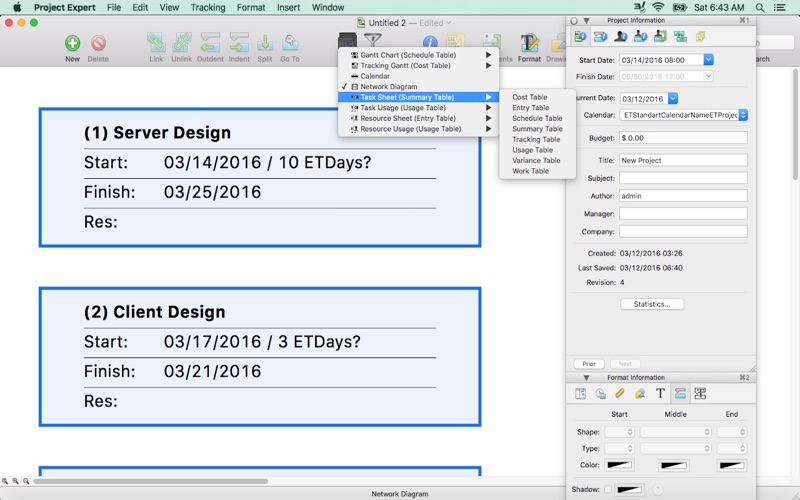Click the Link tasks toolbar icon
The height and width of the screenshot is (500, 800).
click(156, 43)
